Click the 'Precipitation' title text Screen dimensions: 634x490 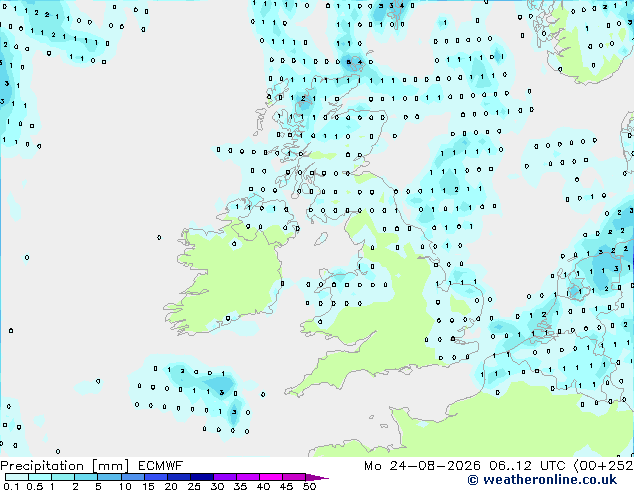(x=42, y=466)
